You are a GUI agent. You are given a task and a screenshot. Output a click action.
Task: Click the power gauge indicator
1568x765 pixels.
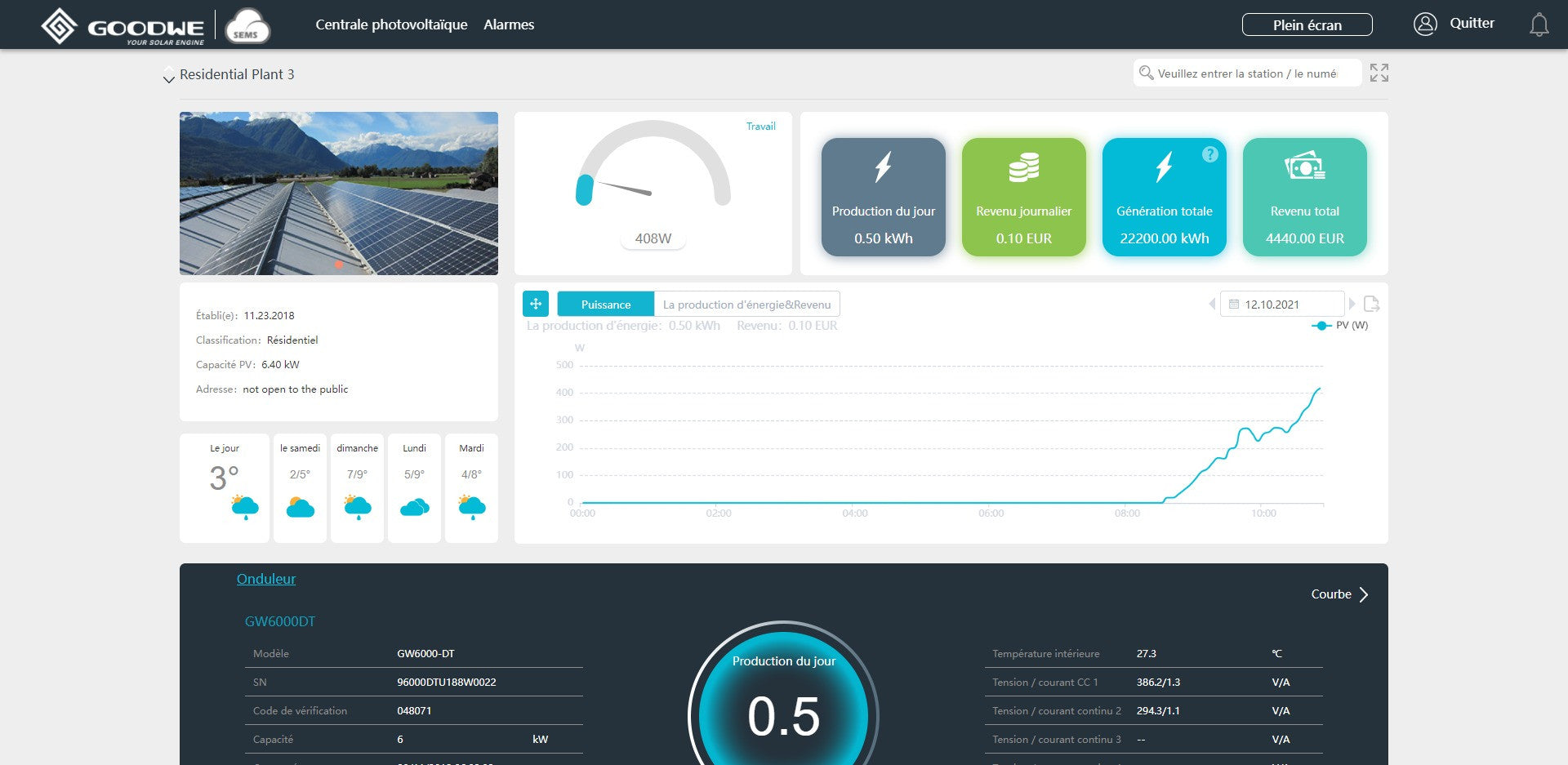pyautogui.click(x=653, y=163)
